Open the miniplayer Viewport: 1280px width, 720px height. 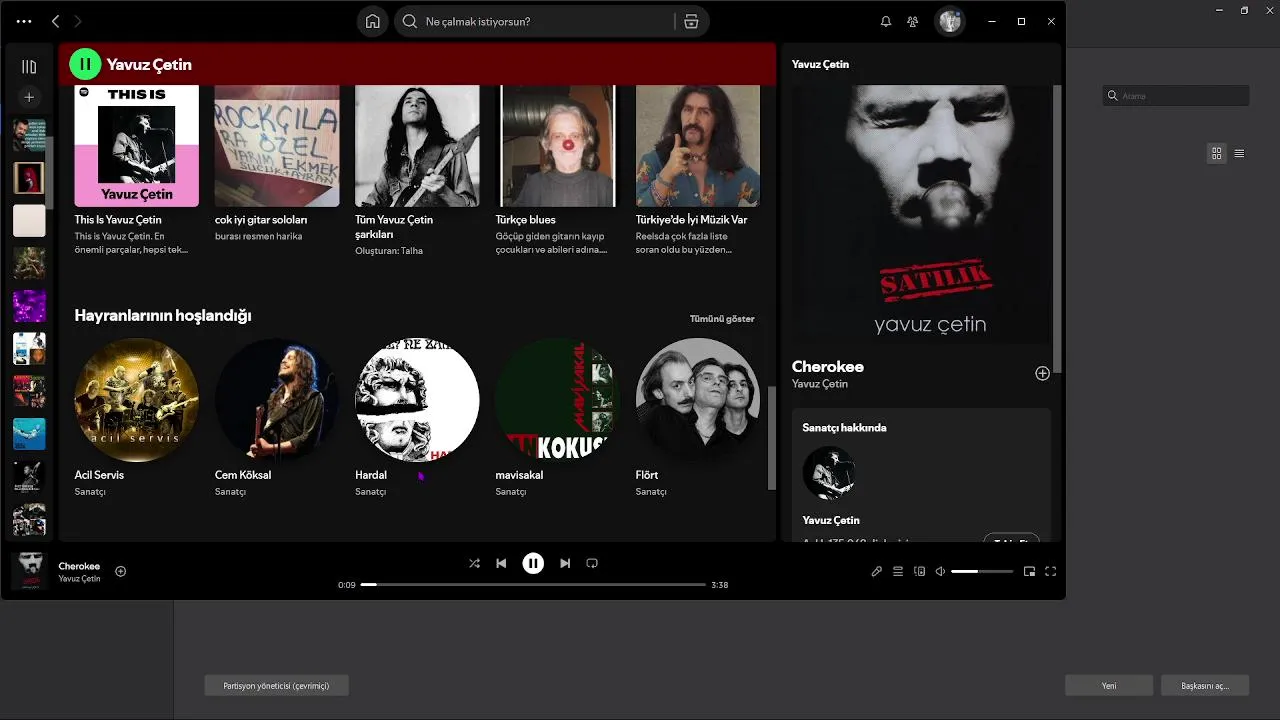tap(1029, 571)
